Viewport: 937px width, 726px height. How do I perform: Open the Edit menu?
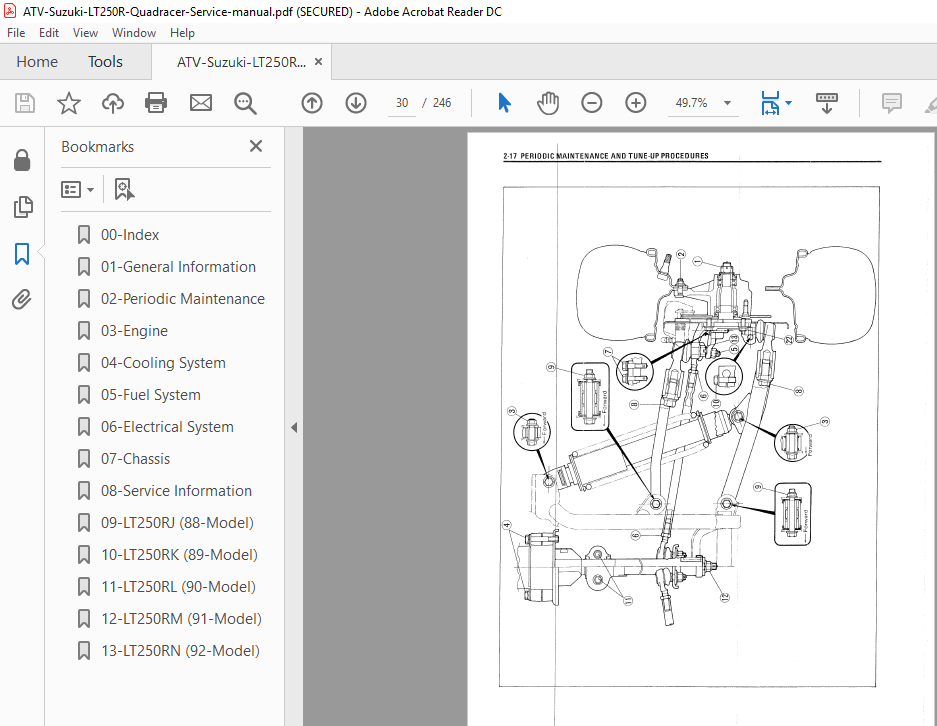[49, 33]
